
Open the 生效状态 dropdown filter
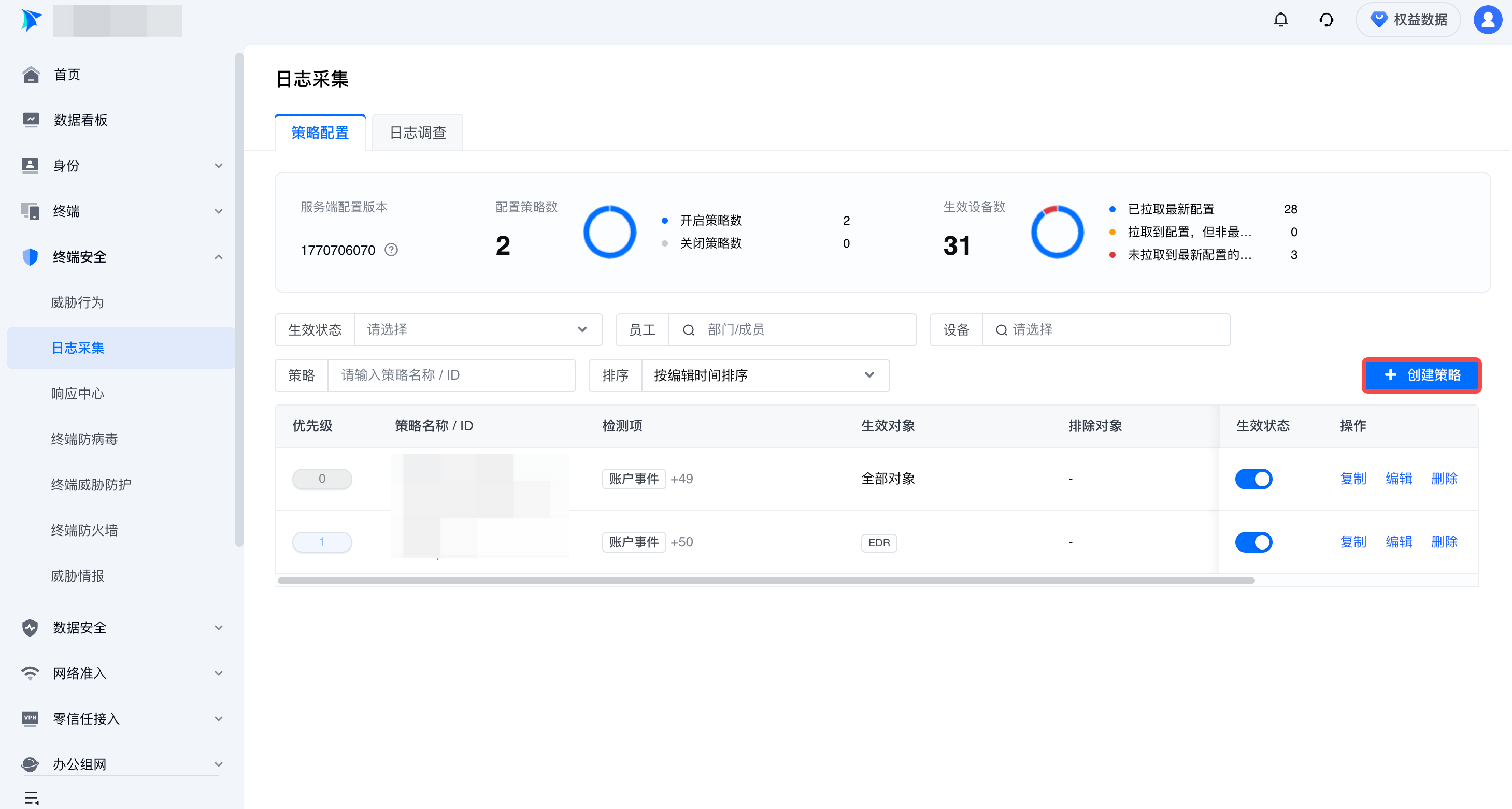[478, 330]
